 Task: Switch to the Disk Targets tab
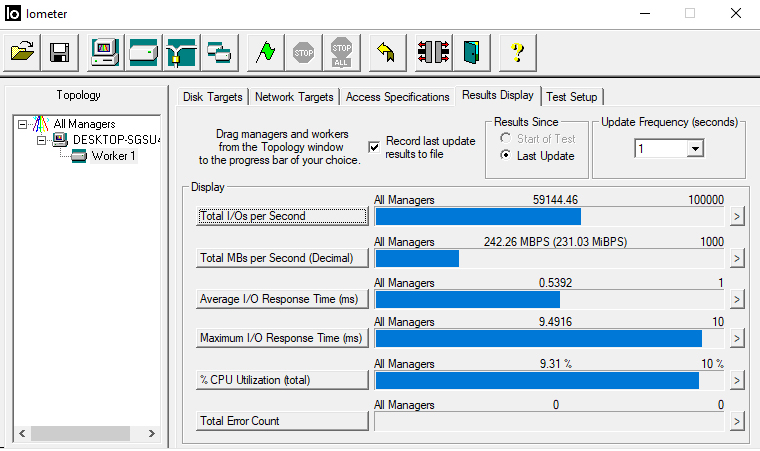212,97
